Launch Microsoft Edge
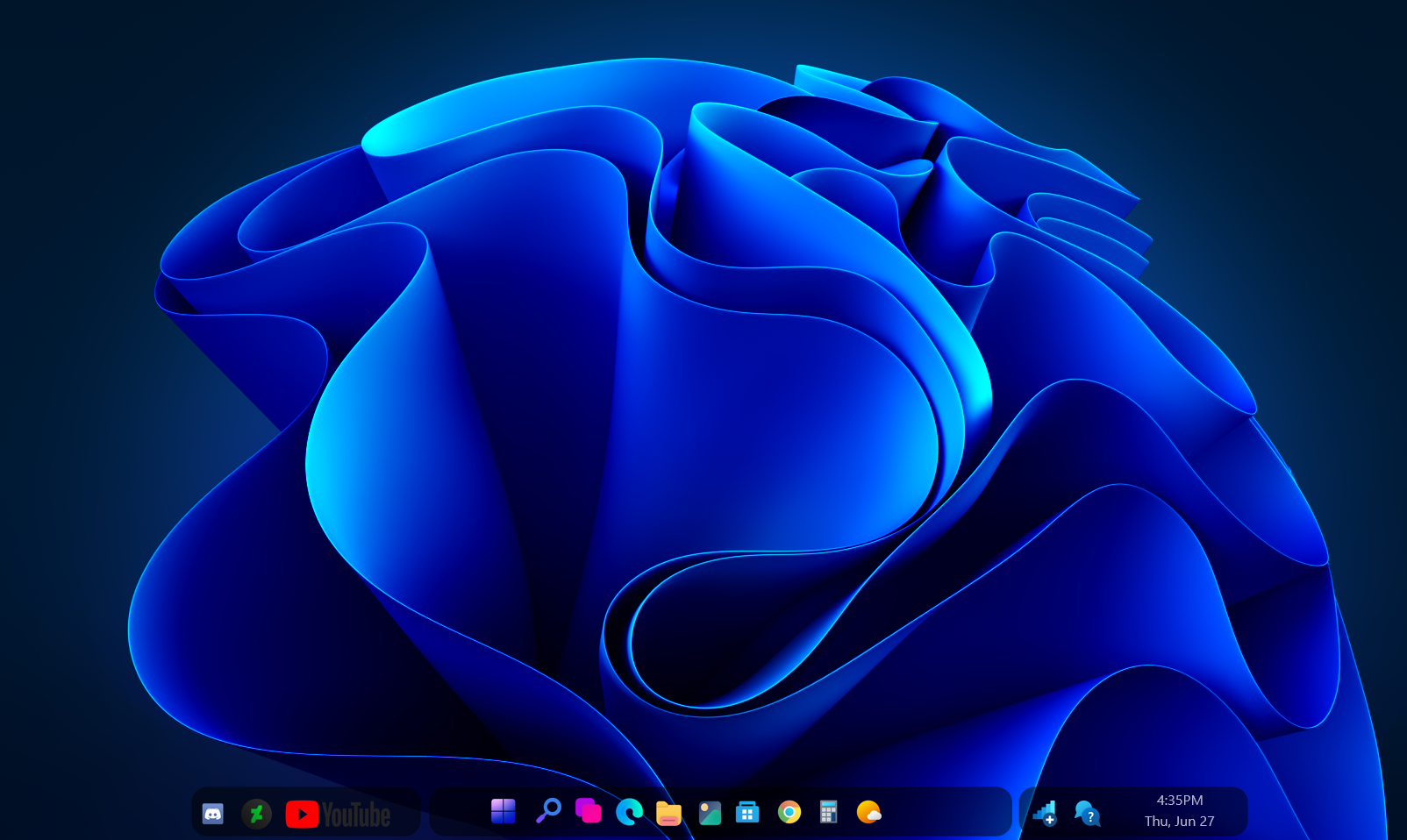This screenshot has height=840, width=1407. pyautogui.click(x=628, y=813)
